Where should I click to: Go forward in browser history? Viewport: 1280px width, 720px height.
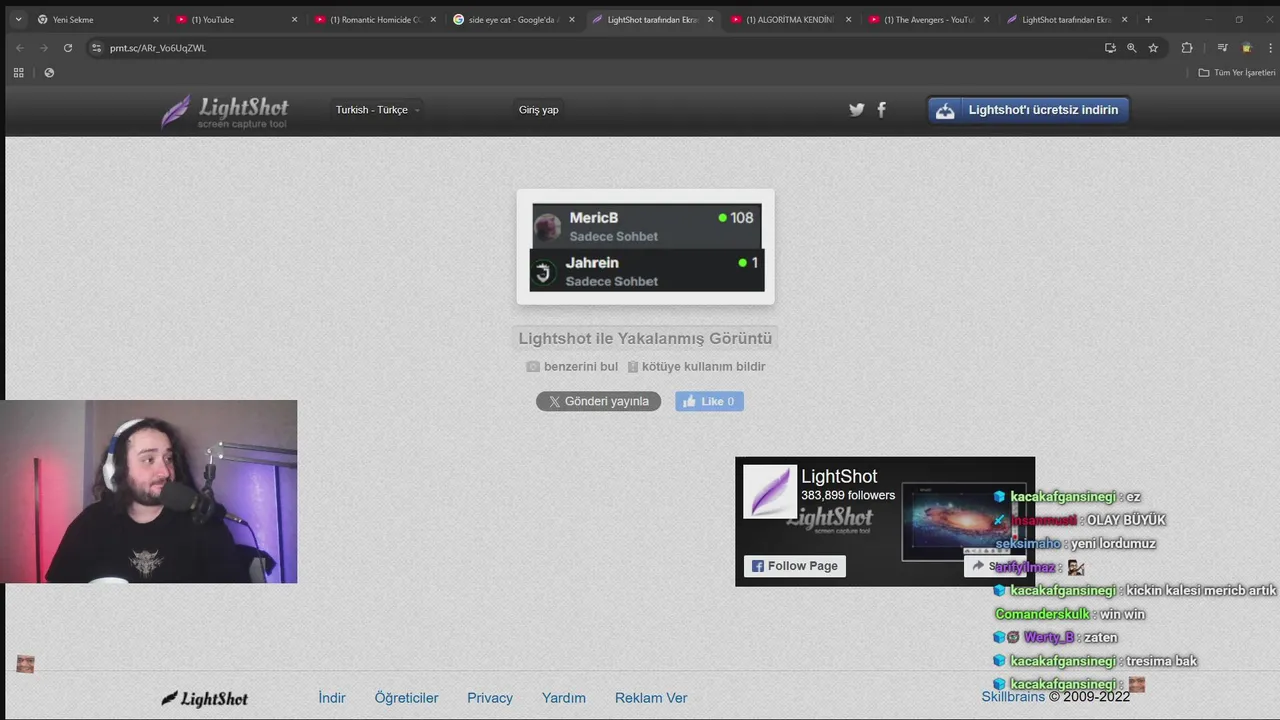[x=43, y=48]
